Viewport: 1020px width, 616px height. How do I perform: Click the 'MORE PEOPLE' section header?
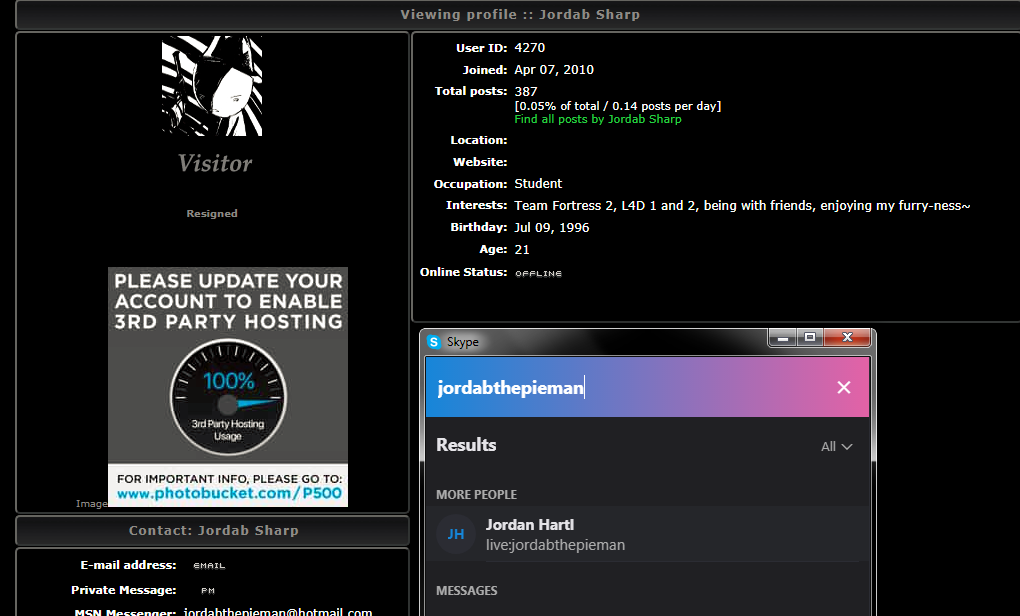[476, 494]
